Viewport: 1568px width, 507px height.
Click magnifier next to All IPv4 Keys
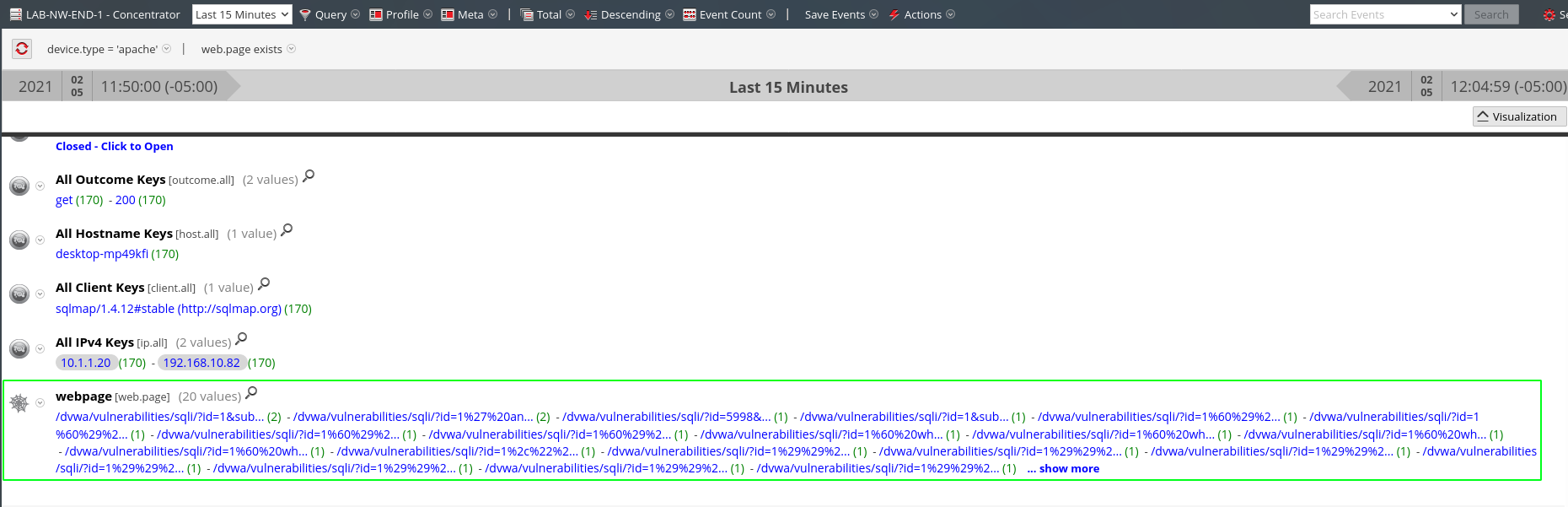(241, 339)
